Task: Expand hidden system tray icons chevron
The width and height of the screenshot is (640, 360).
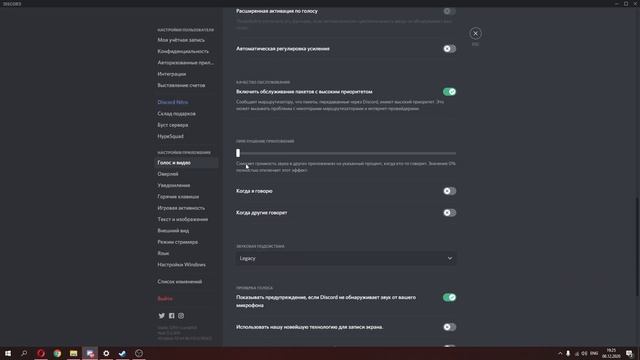Action: (560, 353)
